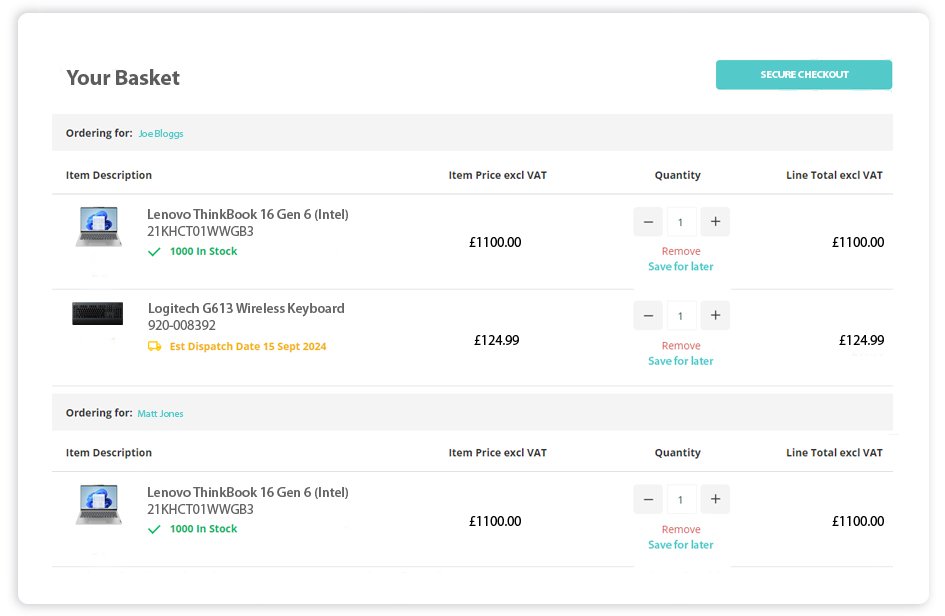
Task: Click the delivery truck icon beside Est Dispatch Date
Action: 154,347
